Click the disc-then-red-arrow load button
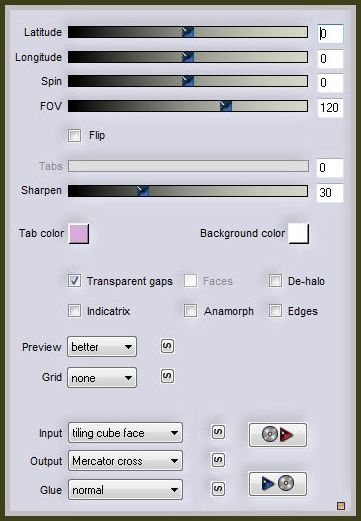This screenshot has height=521, width=361. pyautogui.click(x=278, y=435)
